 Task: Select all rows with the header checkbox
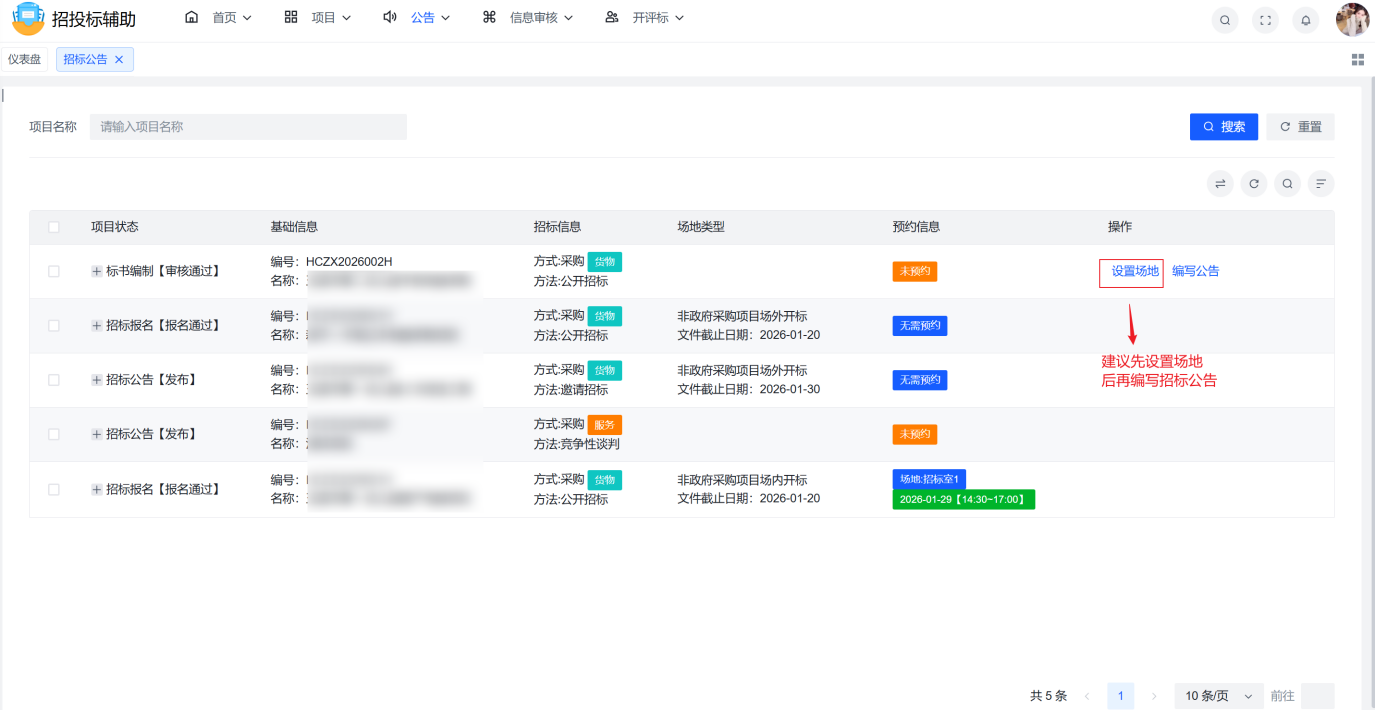point(53,227)
